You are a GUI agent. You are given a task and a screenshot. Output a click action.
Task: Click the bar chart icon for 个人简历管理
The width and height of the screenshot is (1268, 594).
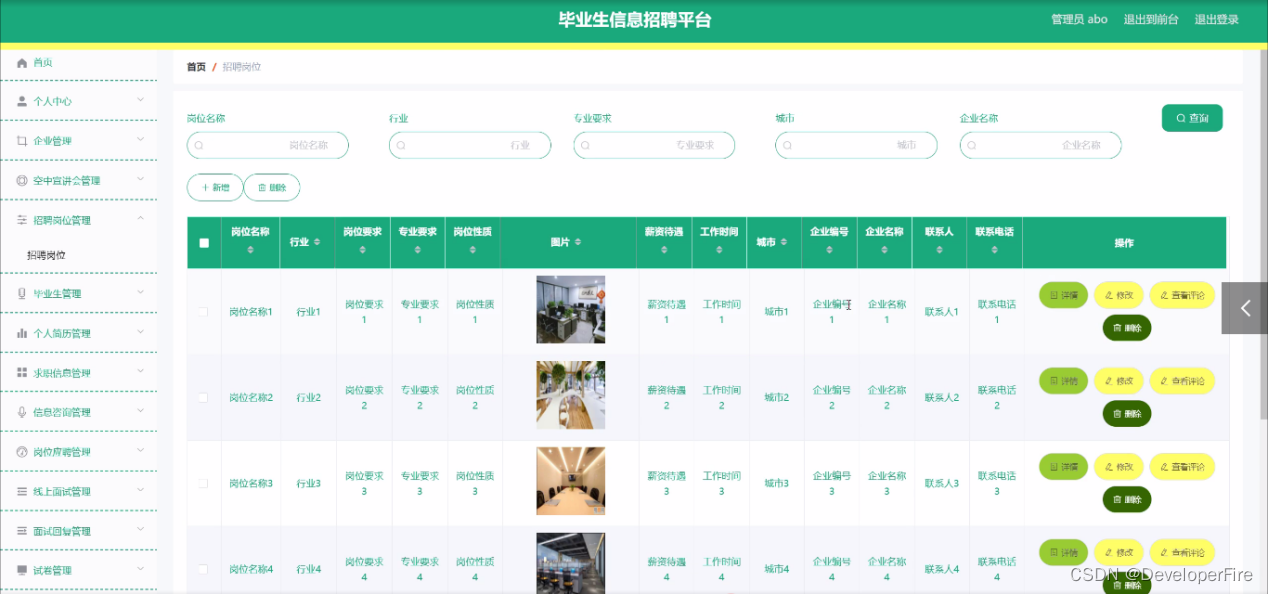22,333
